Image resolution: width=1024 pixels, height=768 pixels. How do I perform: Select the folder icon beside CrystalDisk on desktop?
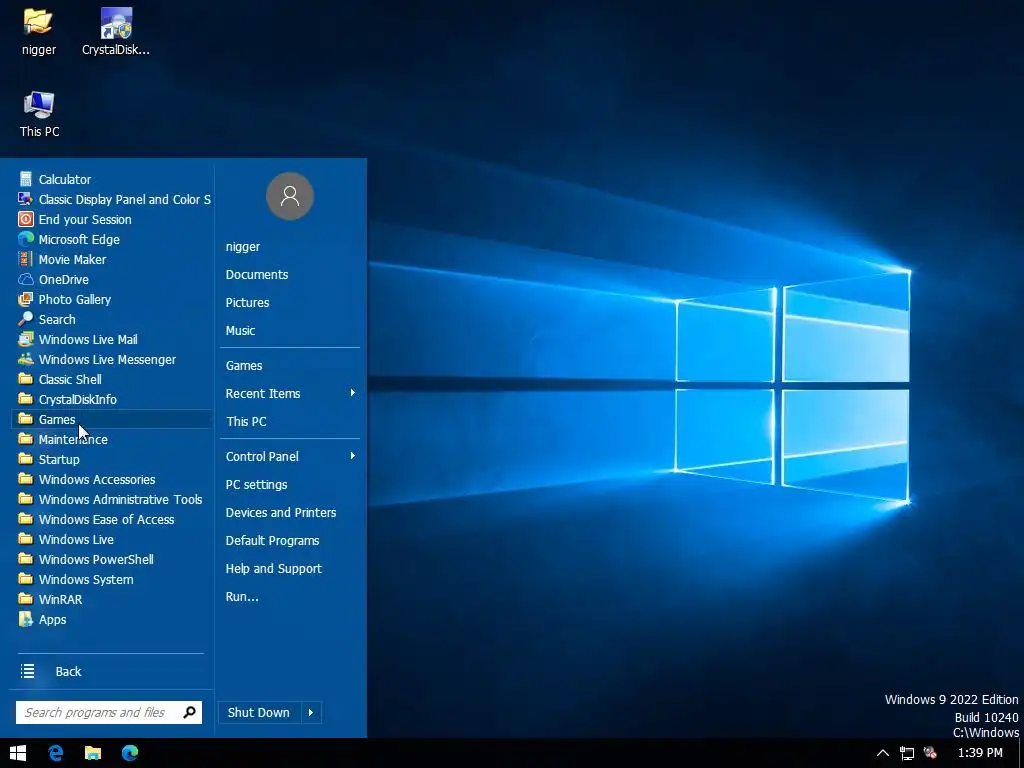pyautogui.click(x=39, y=31)
